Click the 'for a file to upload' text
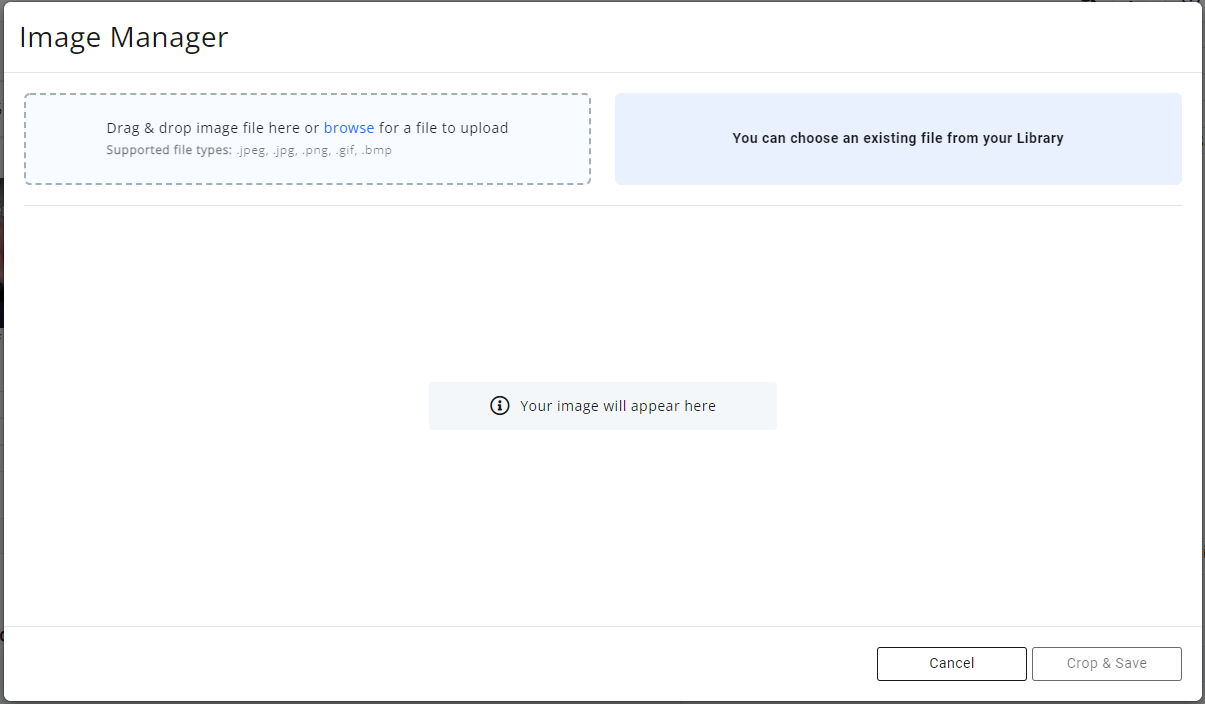 coord(443,128)
